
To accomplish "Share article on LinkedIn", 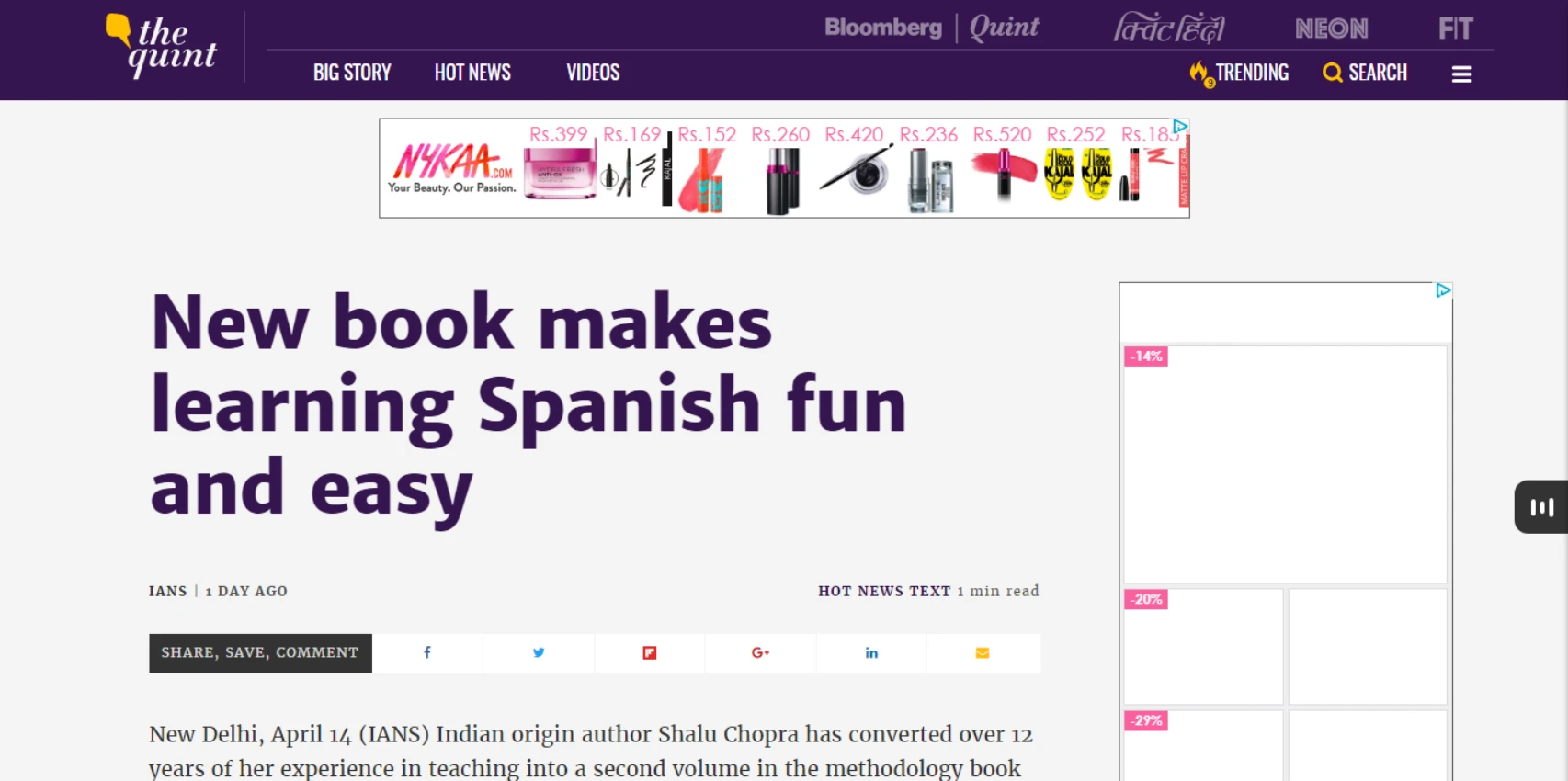I will pyautogui.click(x=871, y=653).
